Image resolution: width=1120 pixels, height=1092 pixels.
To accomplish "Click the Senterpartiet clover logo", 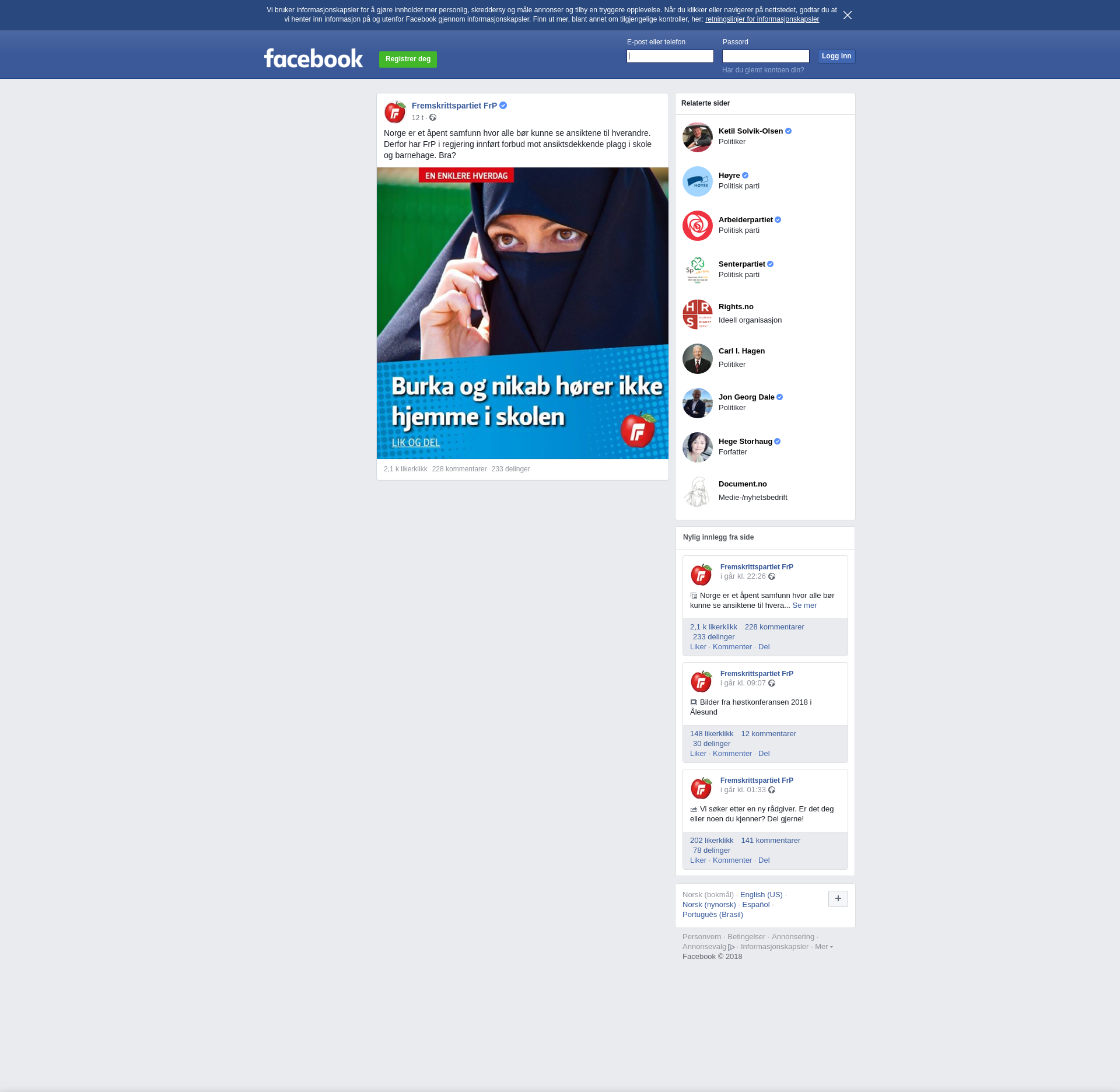I will click(698, 270).
